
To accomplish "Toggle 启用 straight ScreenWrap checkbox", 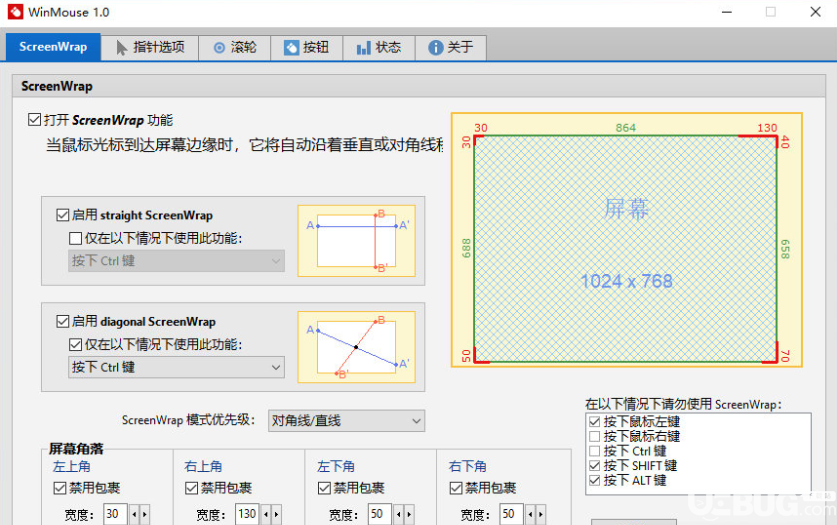I will click(x=62, y=215).
